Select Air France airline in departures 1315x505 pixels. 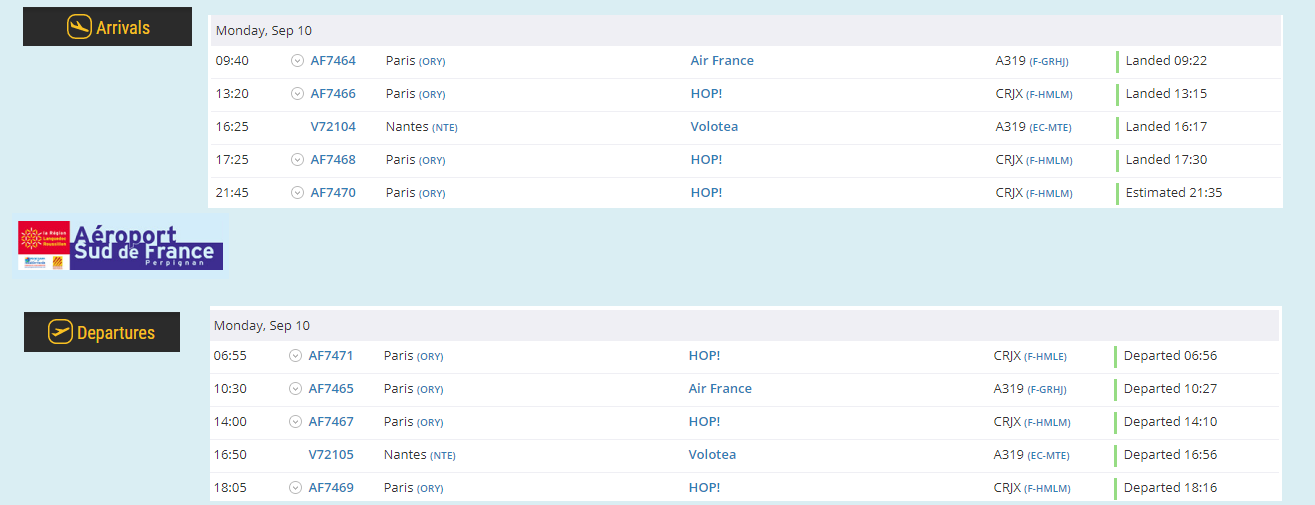coord(720,389)
